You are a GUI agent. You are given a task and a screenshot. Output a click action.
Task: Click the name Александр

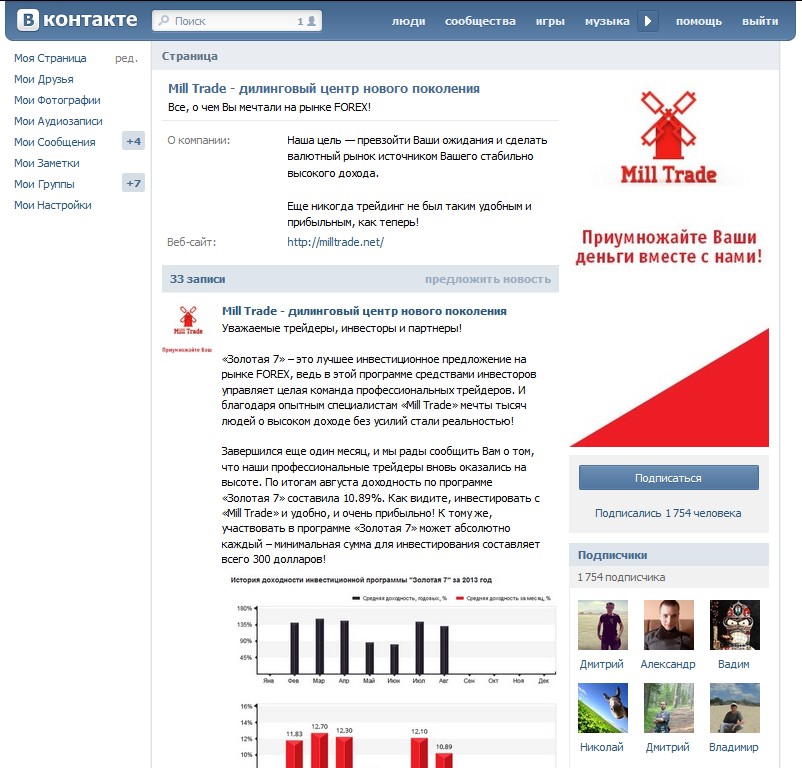click(668, 664)
